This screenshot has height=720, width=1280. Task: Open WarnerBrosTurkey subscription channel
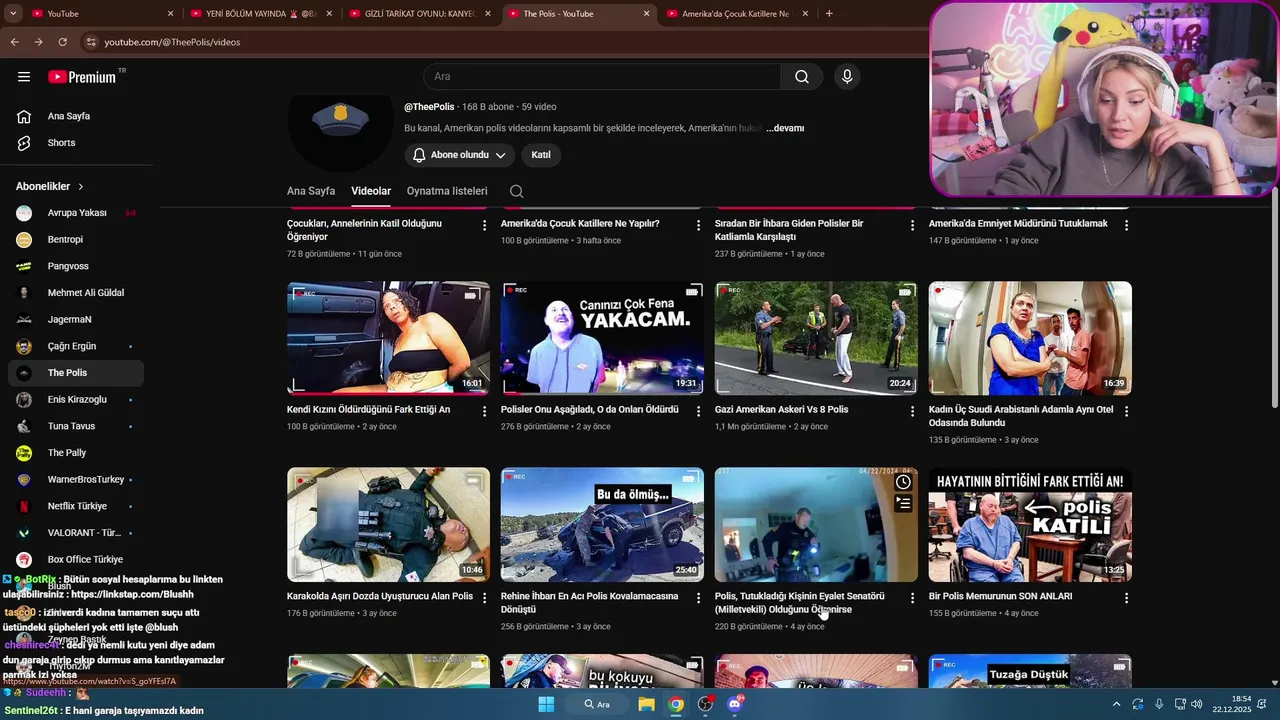(76, 480)
